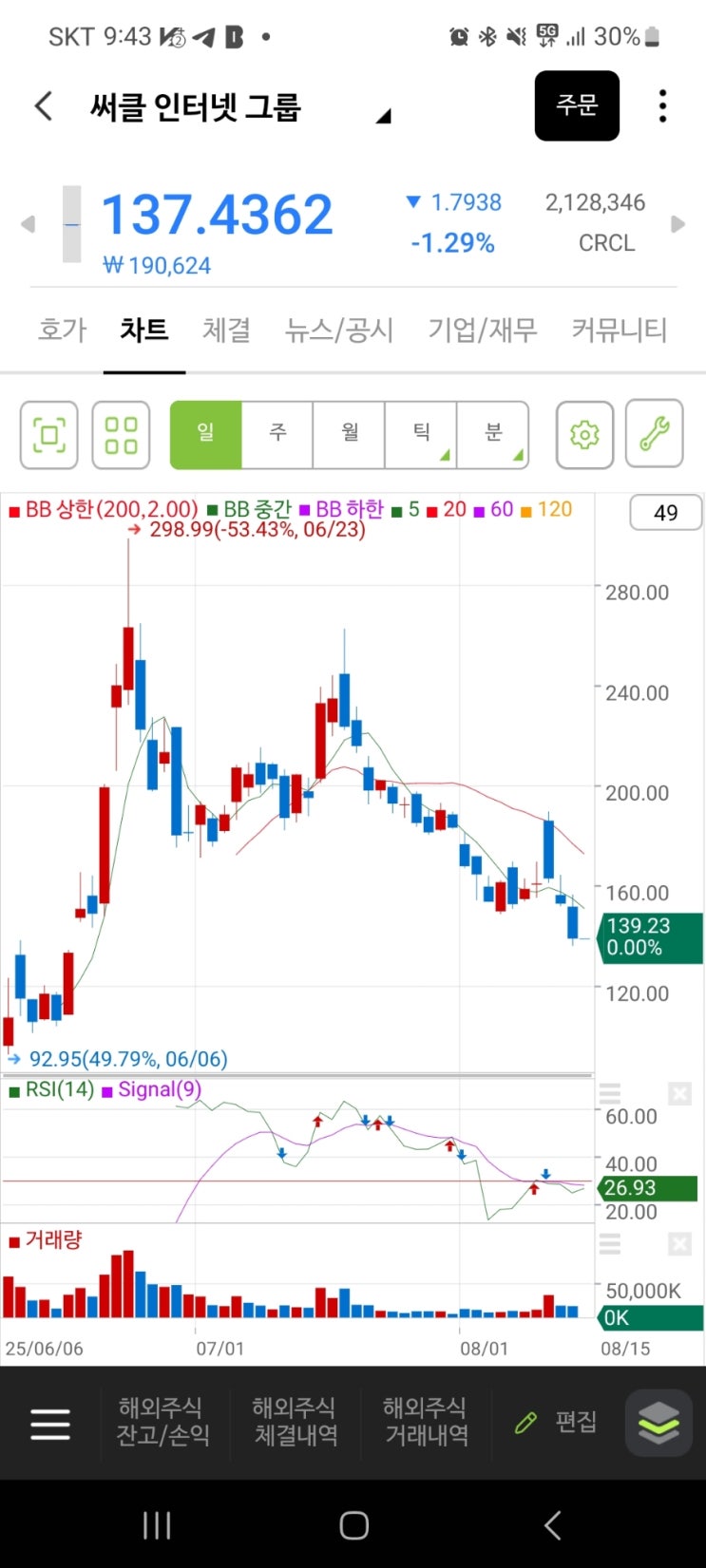The image size is (706, 1568).
Task: Open the bottom hamburger menu
Action: [50, 1424]
